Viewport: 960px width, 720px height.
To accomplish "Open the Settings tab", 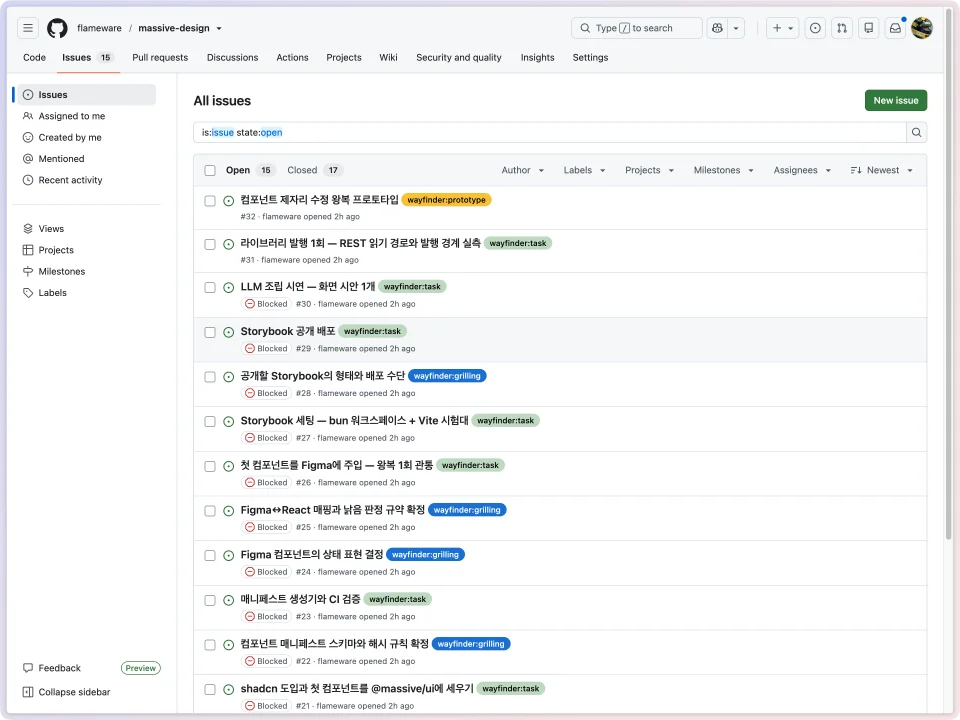I will click(590, 58).
